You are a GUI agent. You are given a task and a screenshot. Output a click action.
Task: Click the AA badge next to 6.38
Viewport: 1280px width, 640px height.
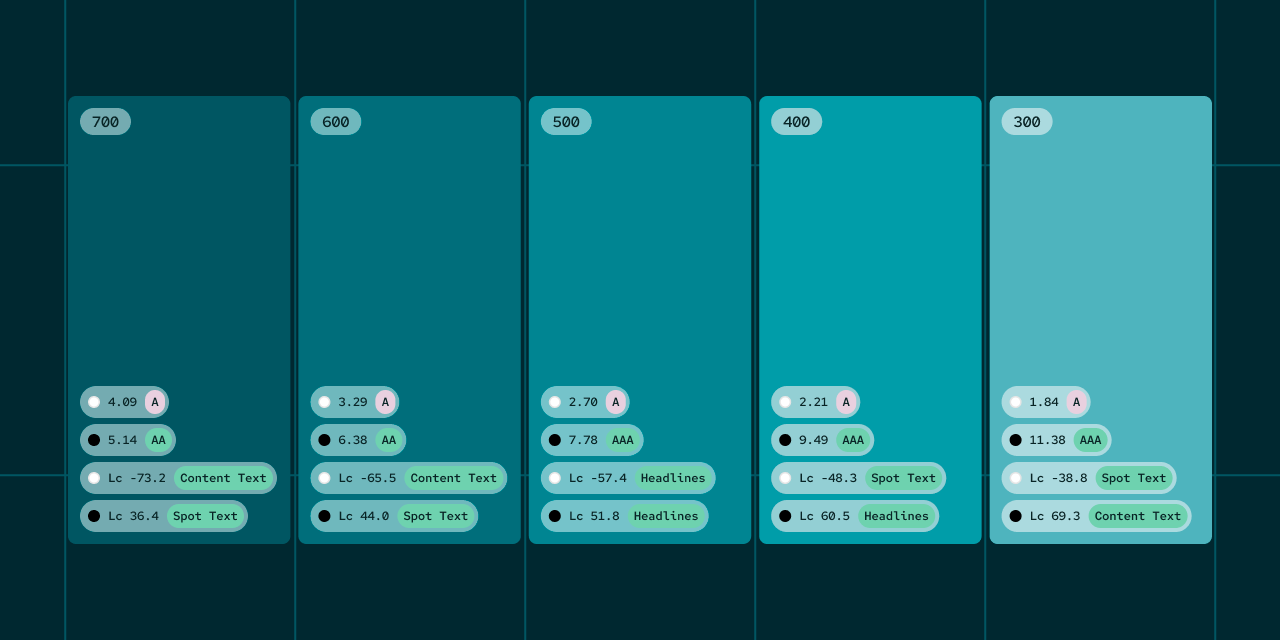tap(389, 440)
